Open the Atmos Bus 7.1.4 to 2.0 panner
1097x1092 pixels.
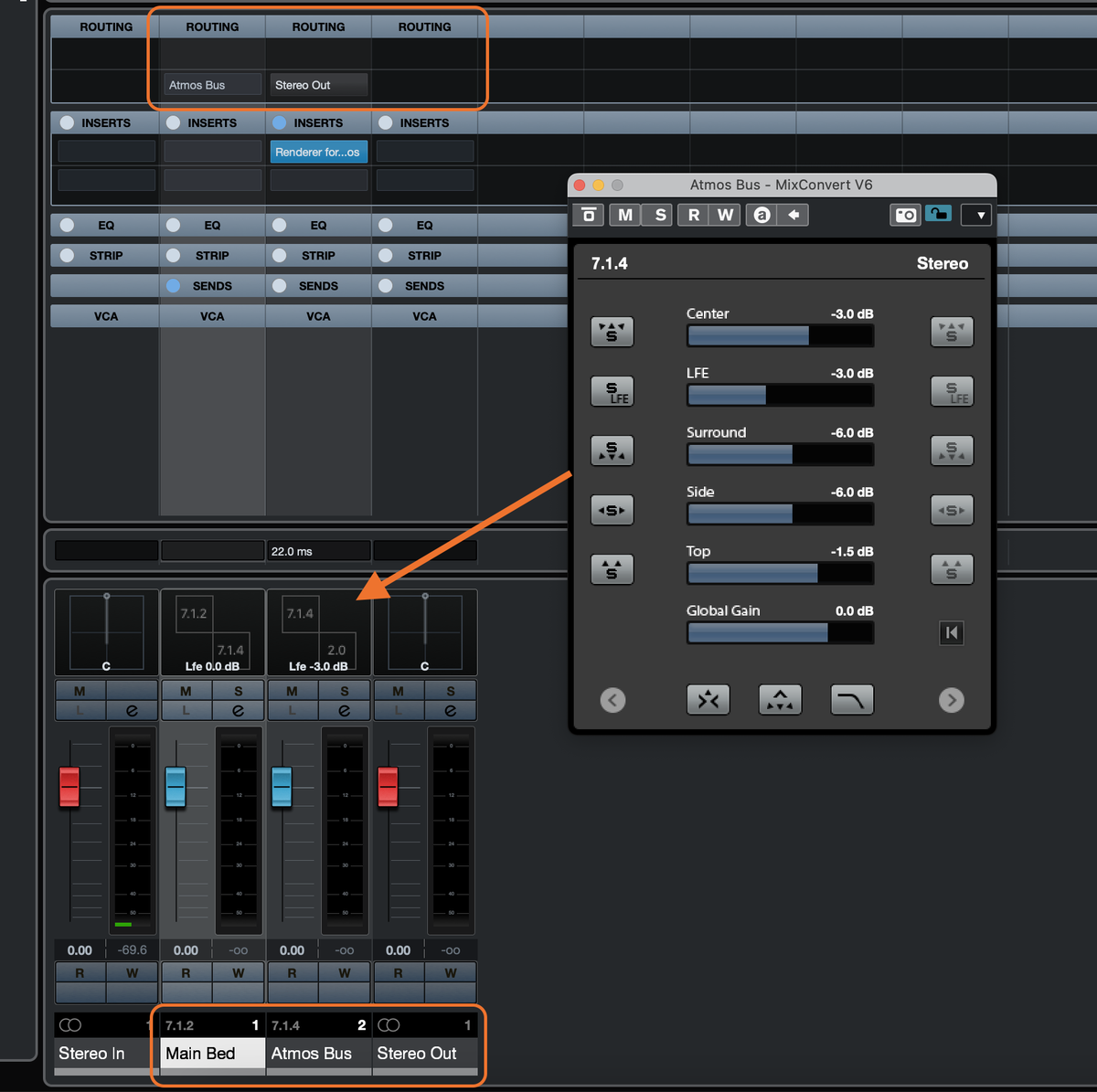point(318,631)
